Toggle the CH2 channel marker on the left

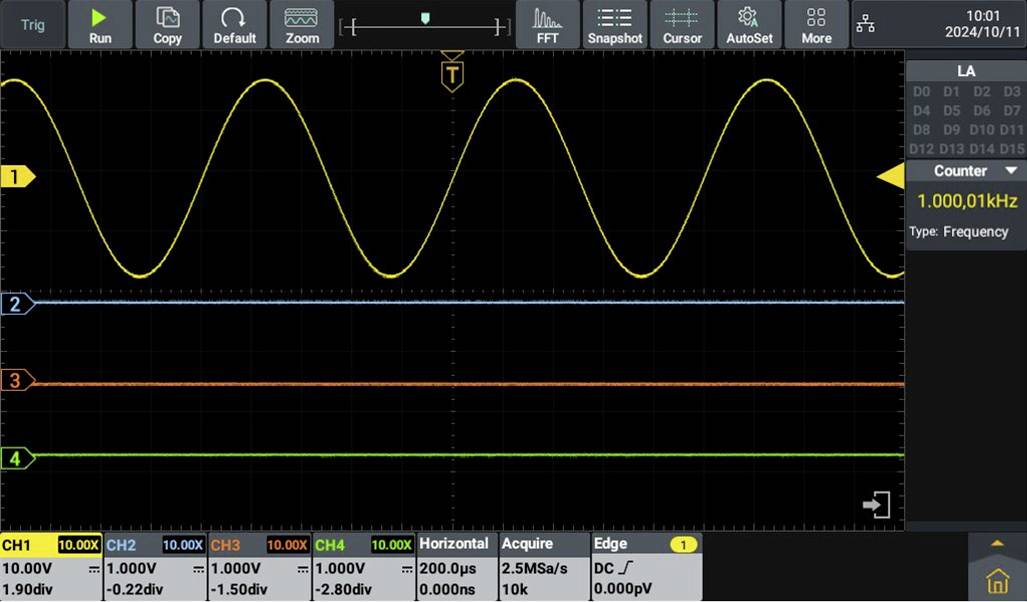point(15,304)
